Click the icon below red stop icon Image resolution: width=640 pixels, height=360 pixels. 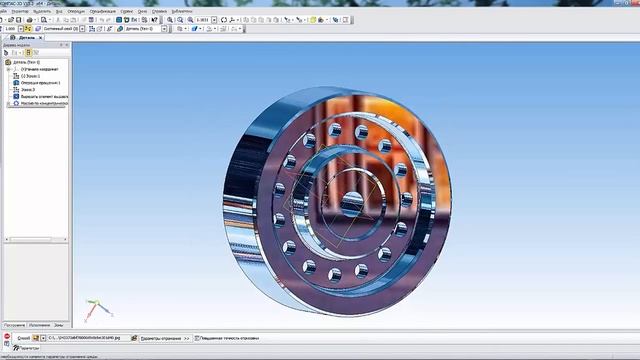[x=7, y=344]
